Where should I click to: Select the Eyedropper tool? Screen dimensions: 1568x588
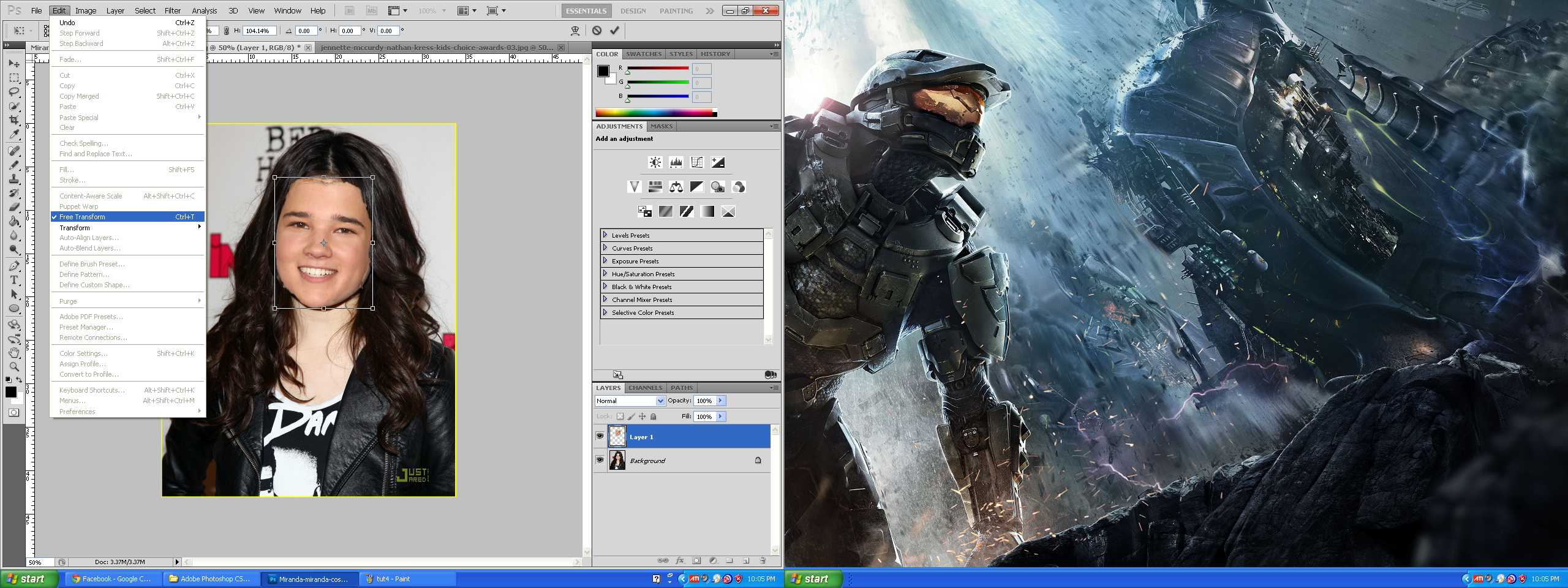pyautogui.click(x=14, y=134)
